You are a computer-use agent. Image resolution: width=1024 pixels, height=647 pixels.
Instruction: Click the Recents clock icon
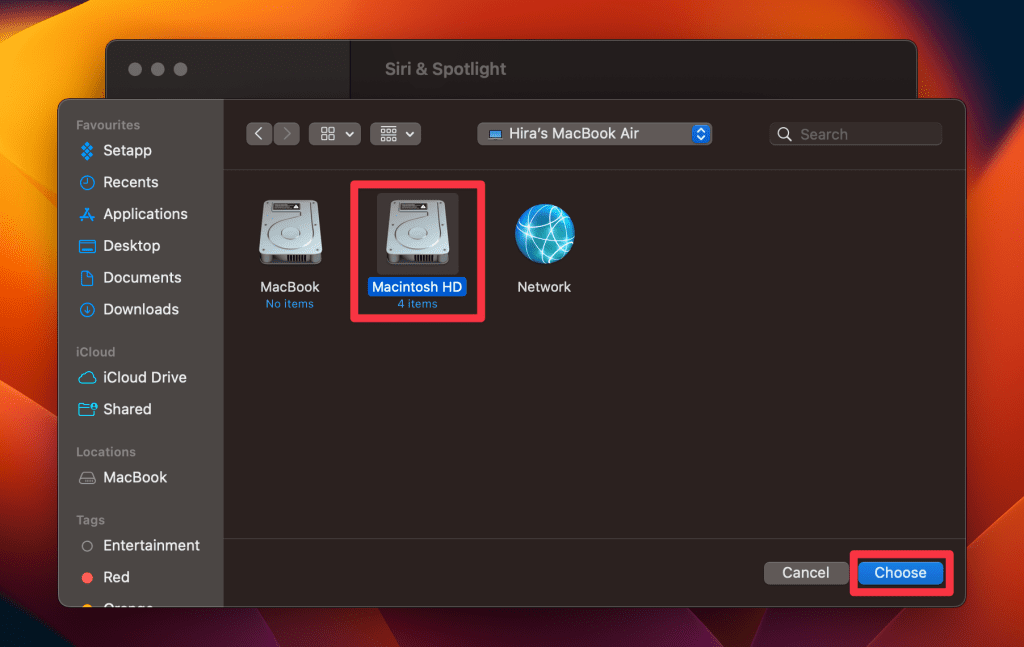87,183
